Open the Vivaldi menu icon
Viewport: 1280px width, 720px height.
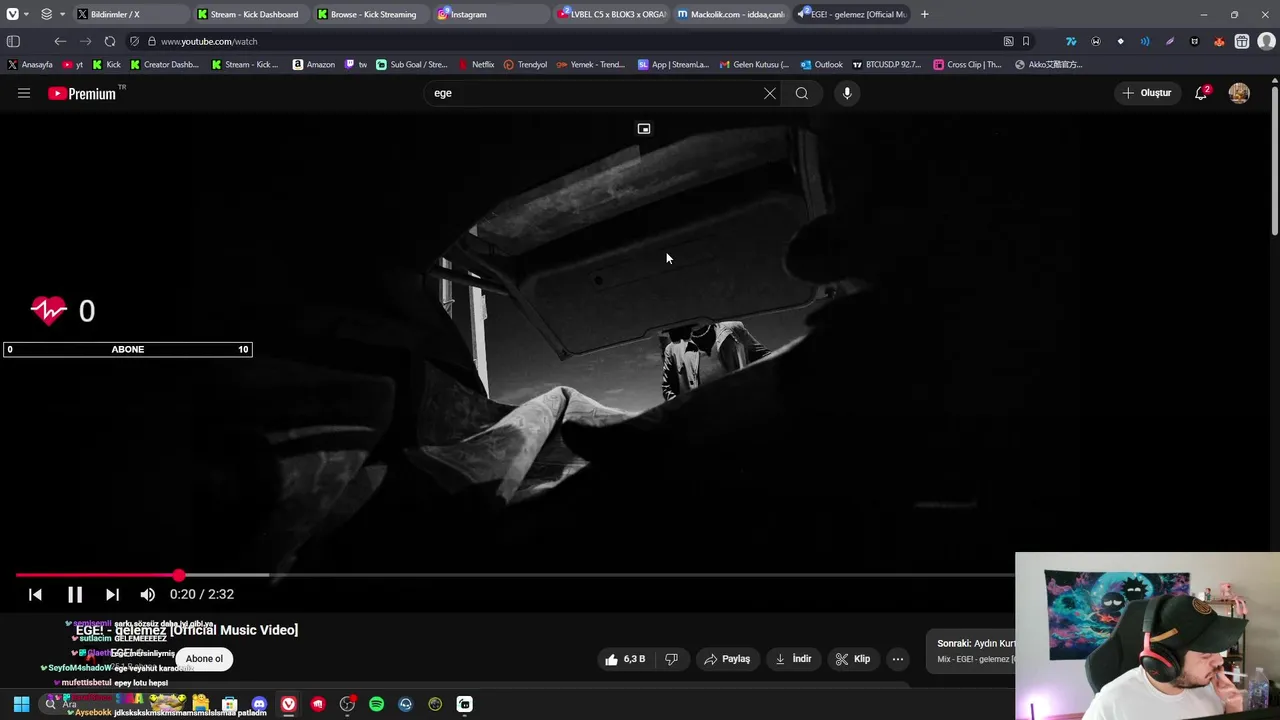[12, 14]
